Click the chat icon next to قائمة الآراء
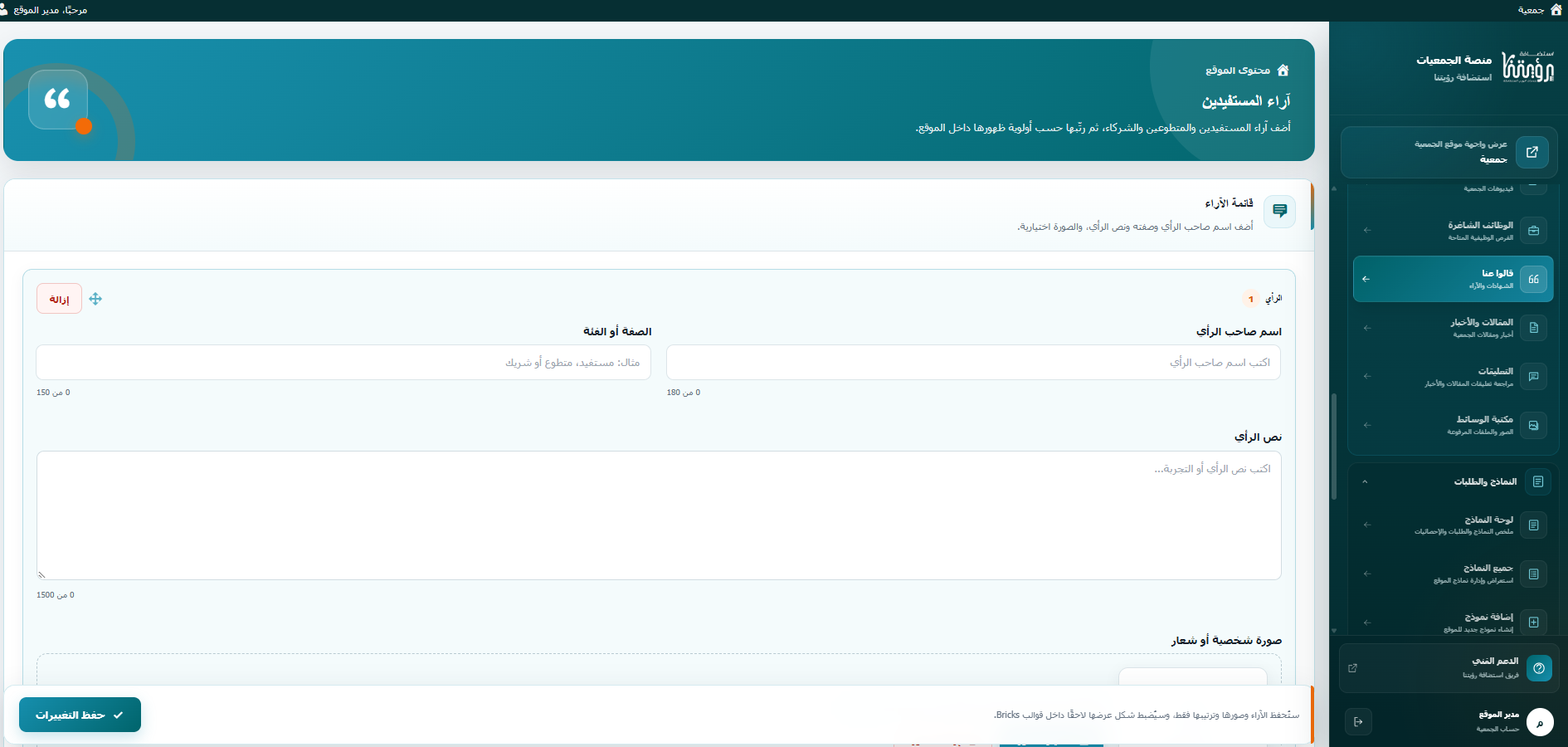Viewport: 1568px width, 747px height. coord(1279,211)
